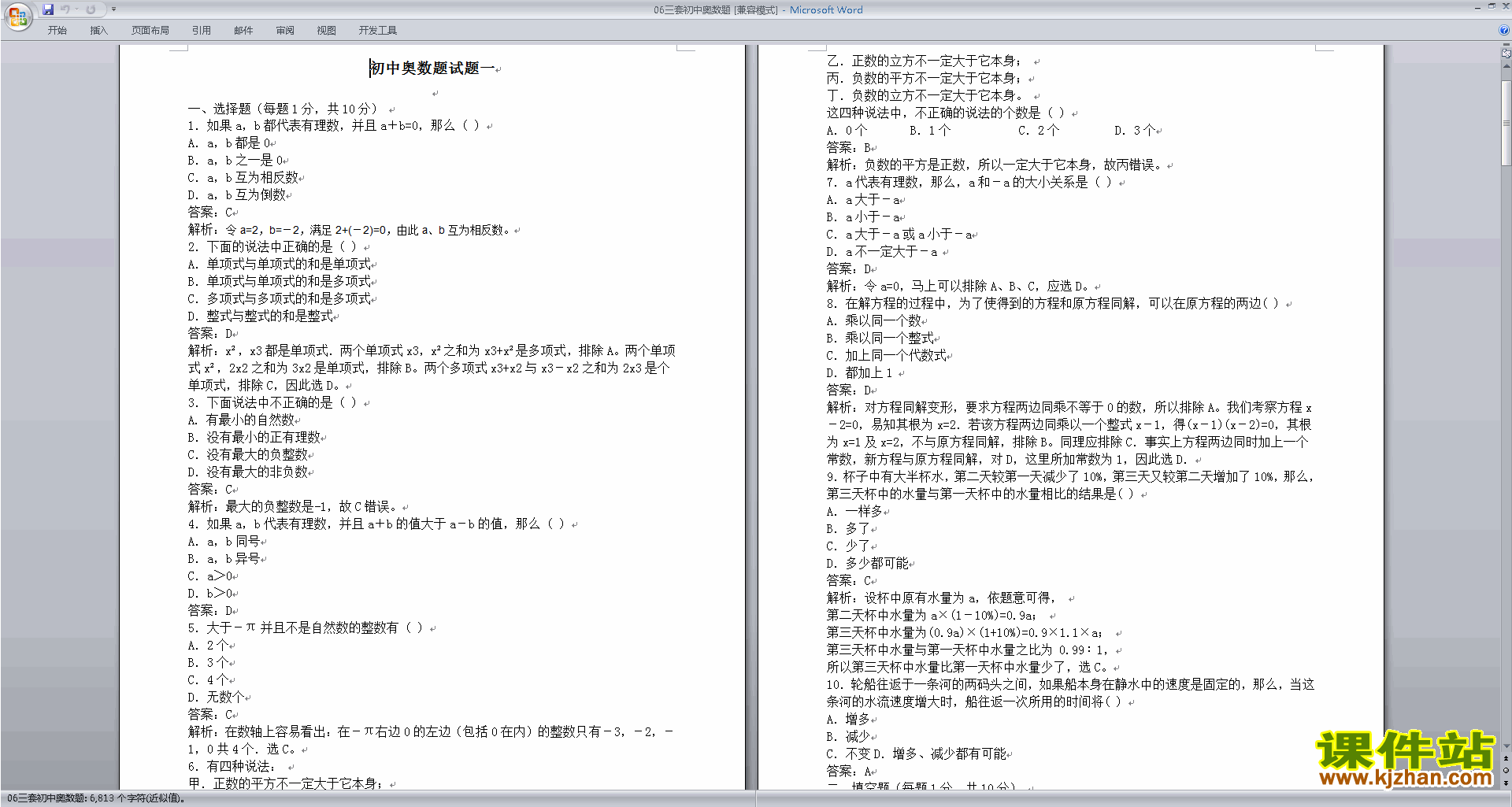
Task: Open the Select Browse Object button
Action: (1506, 771)
